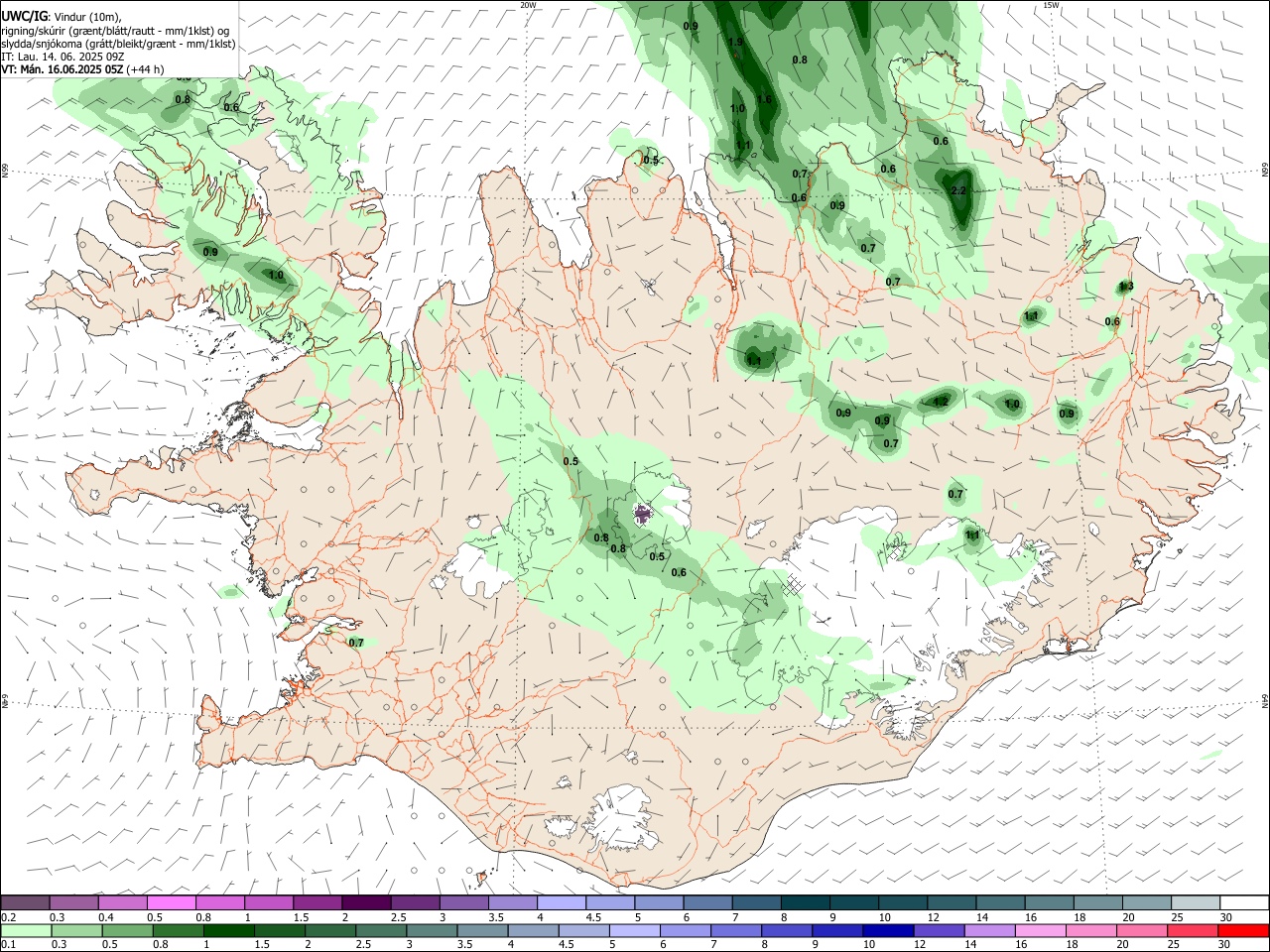Viewport: 1270px width, 952px height.
Task: Click the '(+44 h)' forecast offset text
Action: pyautogui.click(x=146, y=69)
